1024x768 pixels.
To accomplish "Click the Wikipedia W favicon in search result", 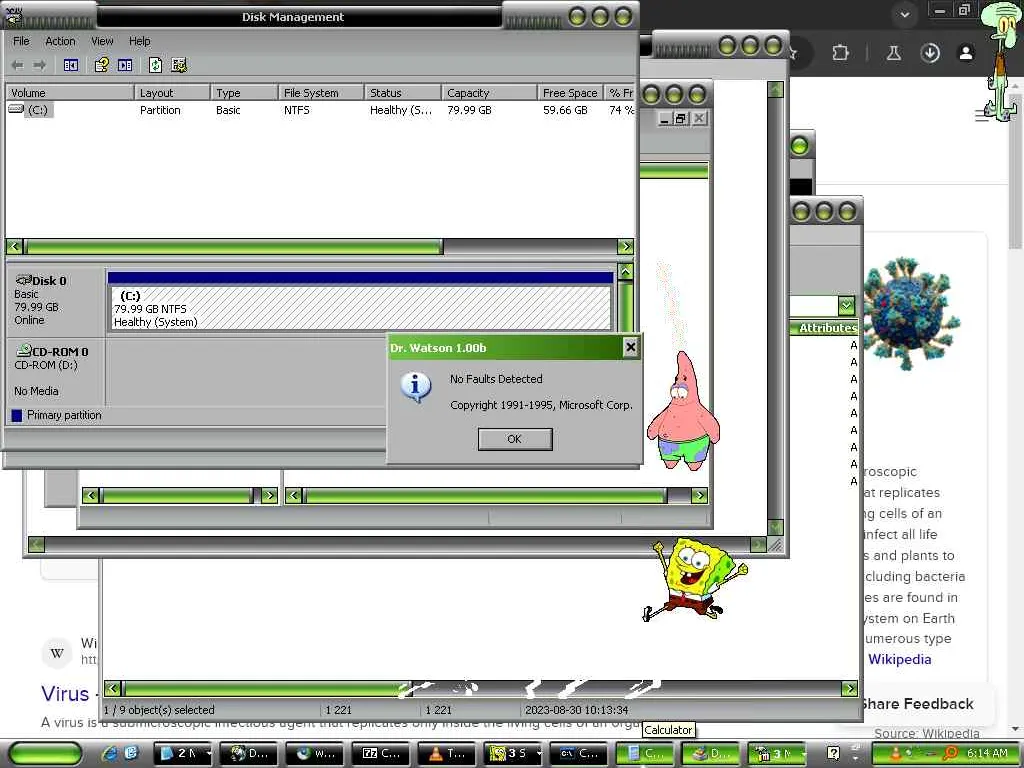I will (x=57, y=653).
